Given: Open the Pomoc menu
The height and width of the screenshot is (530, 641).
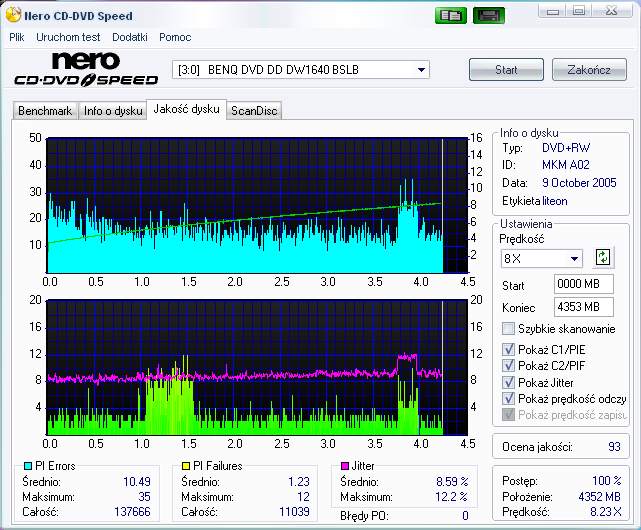Looking at the screenshot, I should click(x=175, y=37).
